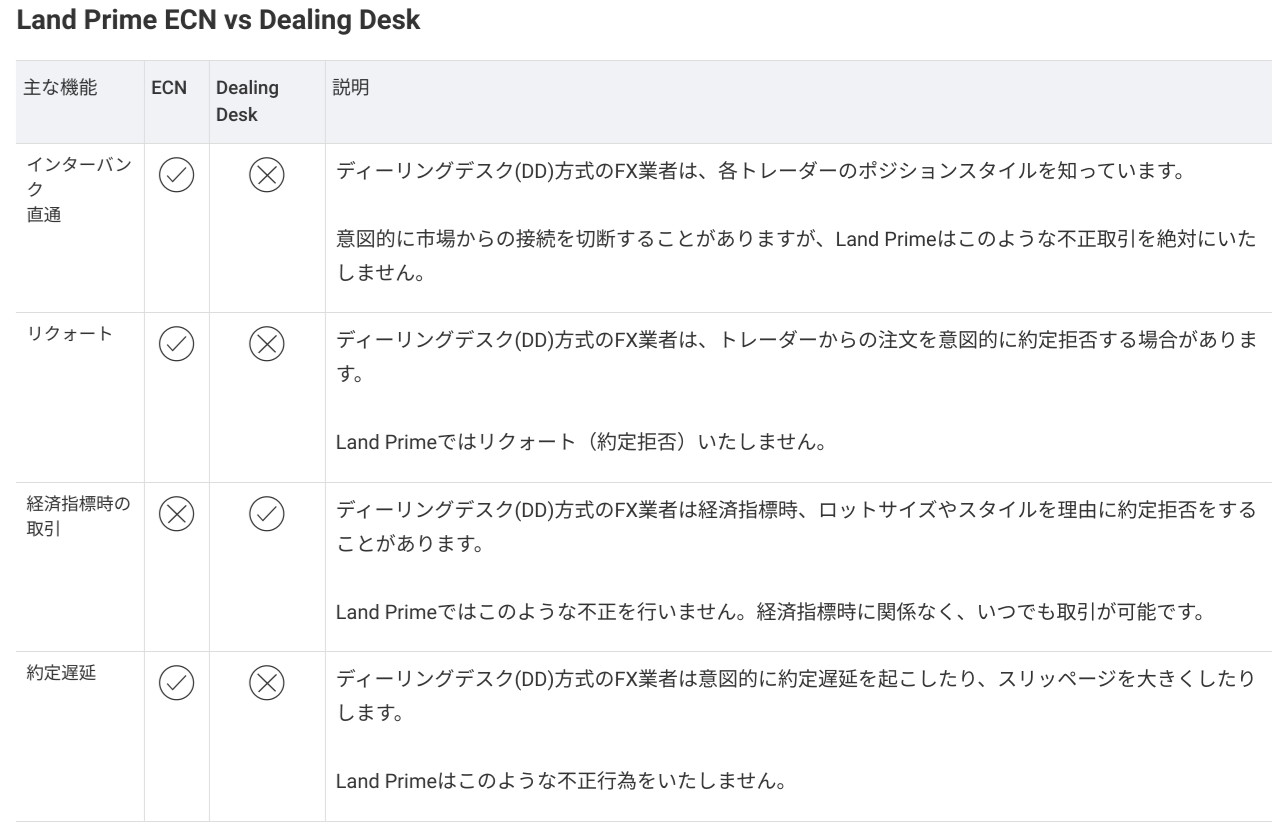Image resolution: width=1287 pixels, height=828 pixels.
Task: Click ECN checkmark icon in インターバンク直通 row
Action: click(177, 176)
